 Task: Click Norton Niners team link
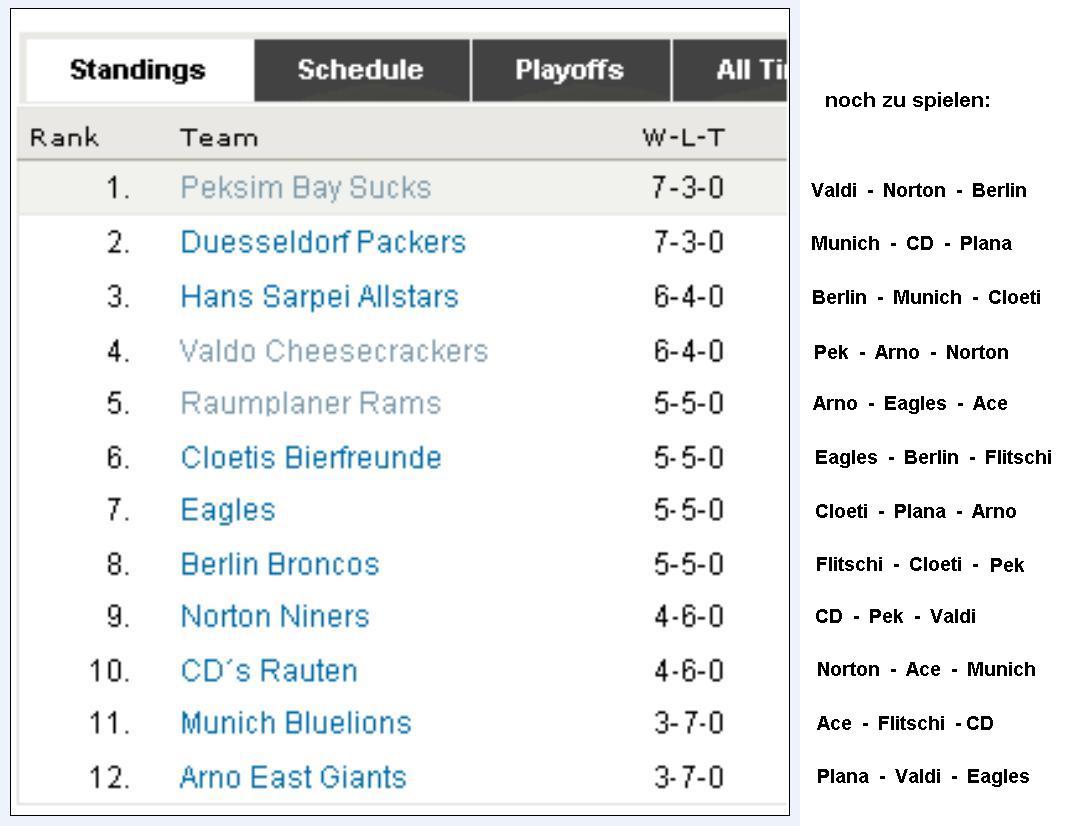(x=274, y=617)
